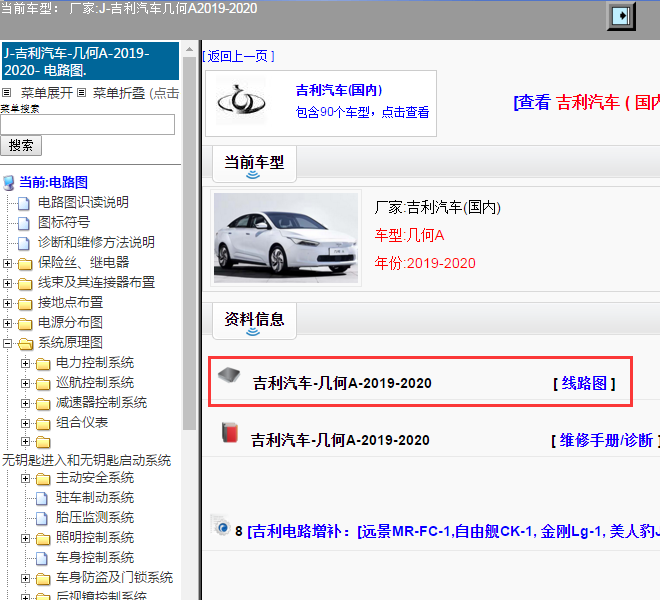Click 车型:几何A text
Screen dimensions: 660x600
[x=409, y=235]
